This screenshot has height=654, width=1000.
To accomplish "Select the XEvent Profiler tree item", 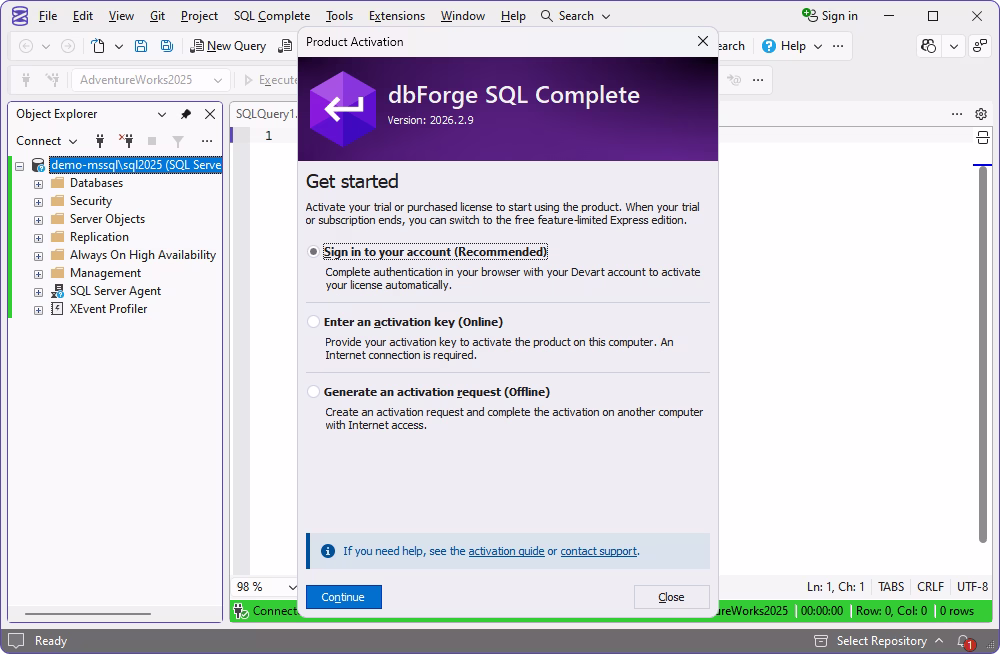I will (x=108, y=309).
